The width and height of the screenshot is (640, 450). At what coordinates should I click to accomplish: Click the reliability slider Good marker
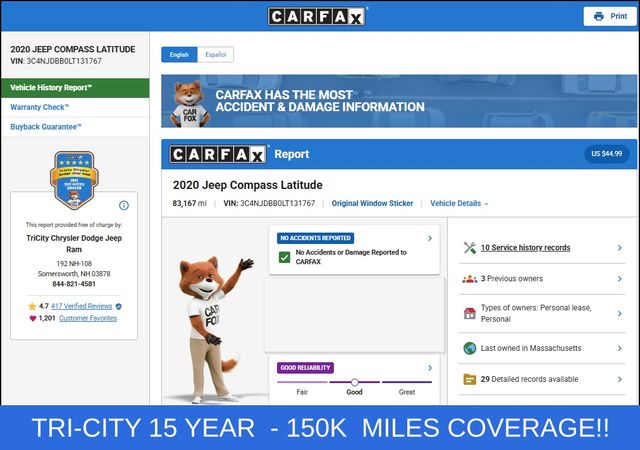tap(354, 382)
